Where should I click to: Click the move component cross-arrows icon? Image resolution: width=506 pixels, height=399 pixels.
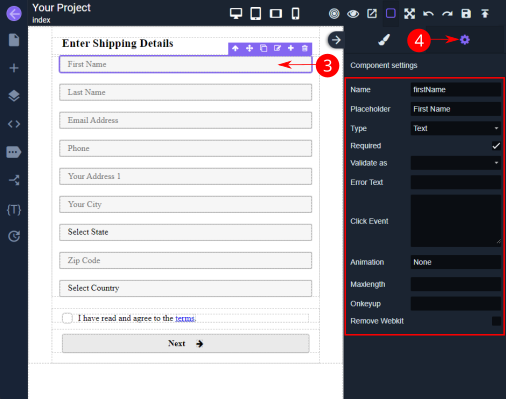pos(249,48)
